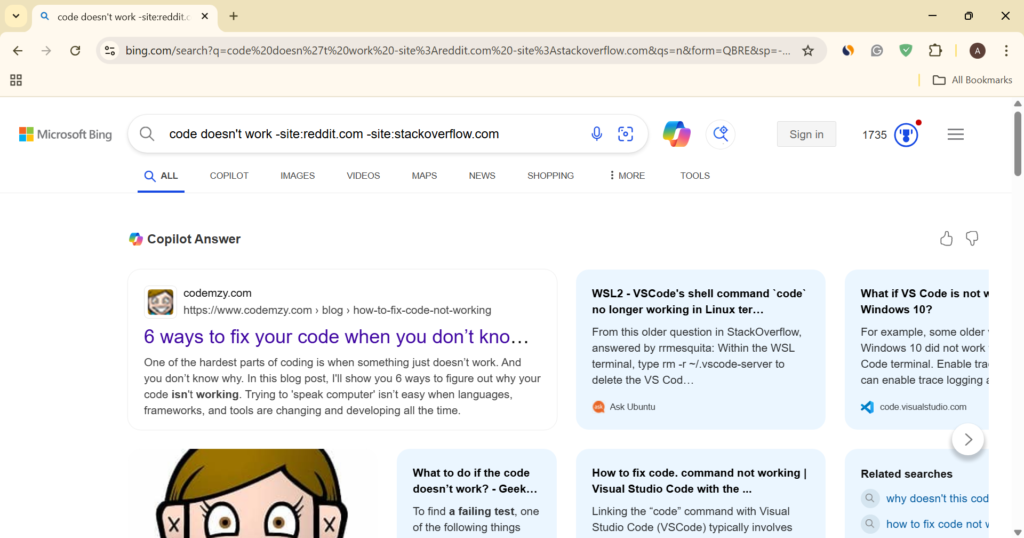Open the TOOLS option

695,176
